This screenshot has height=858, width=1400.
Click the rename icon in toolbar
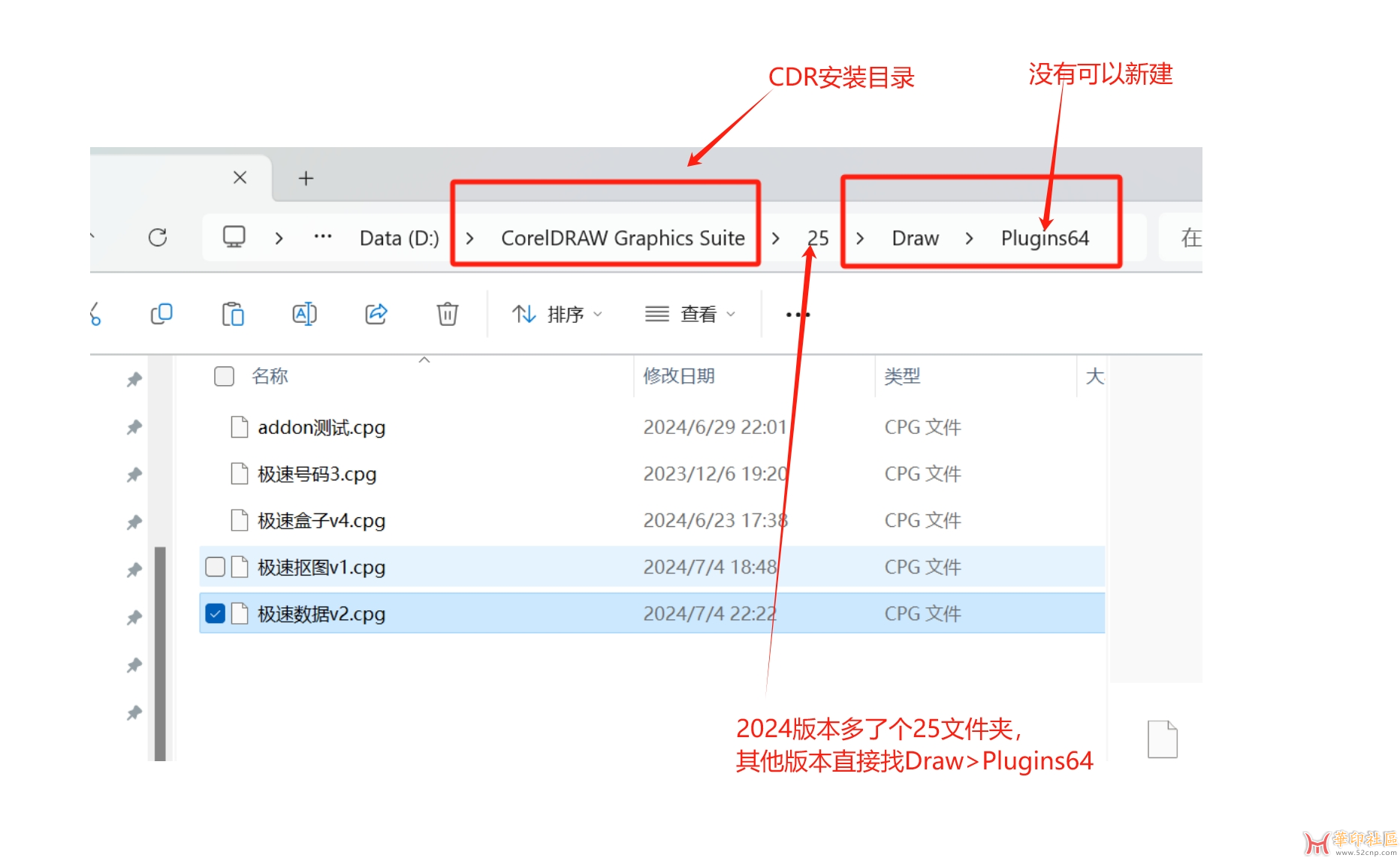(x=304, y=314)
